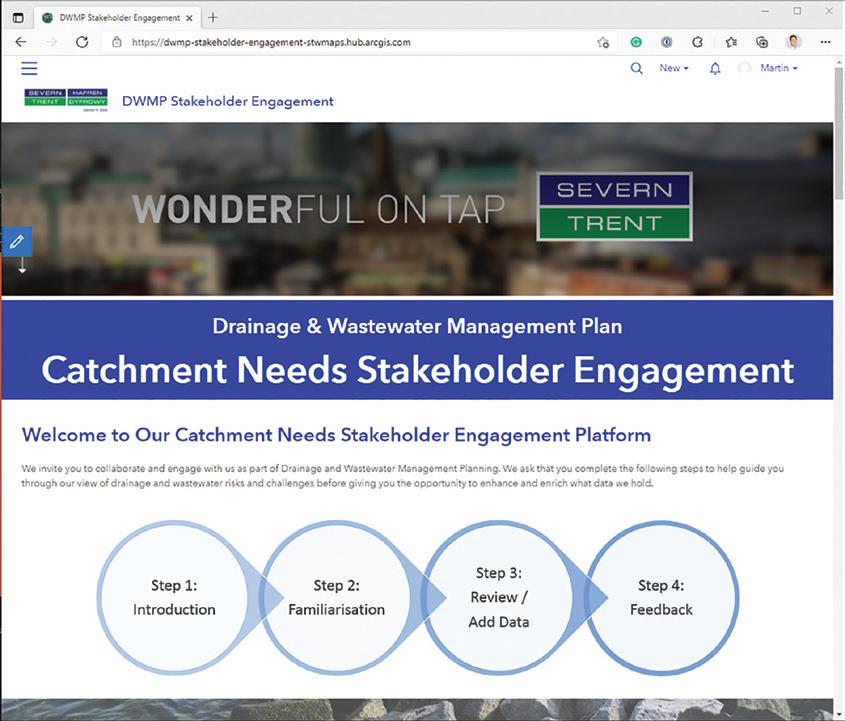Click the Severn Trent banner logo

tap(614, 206)
